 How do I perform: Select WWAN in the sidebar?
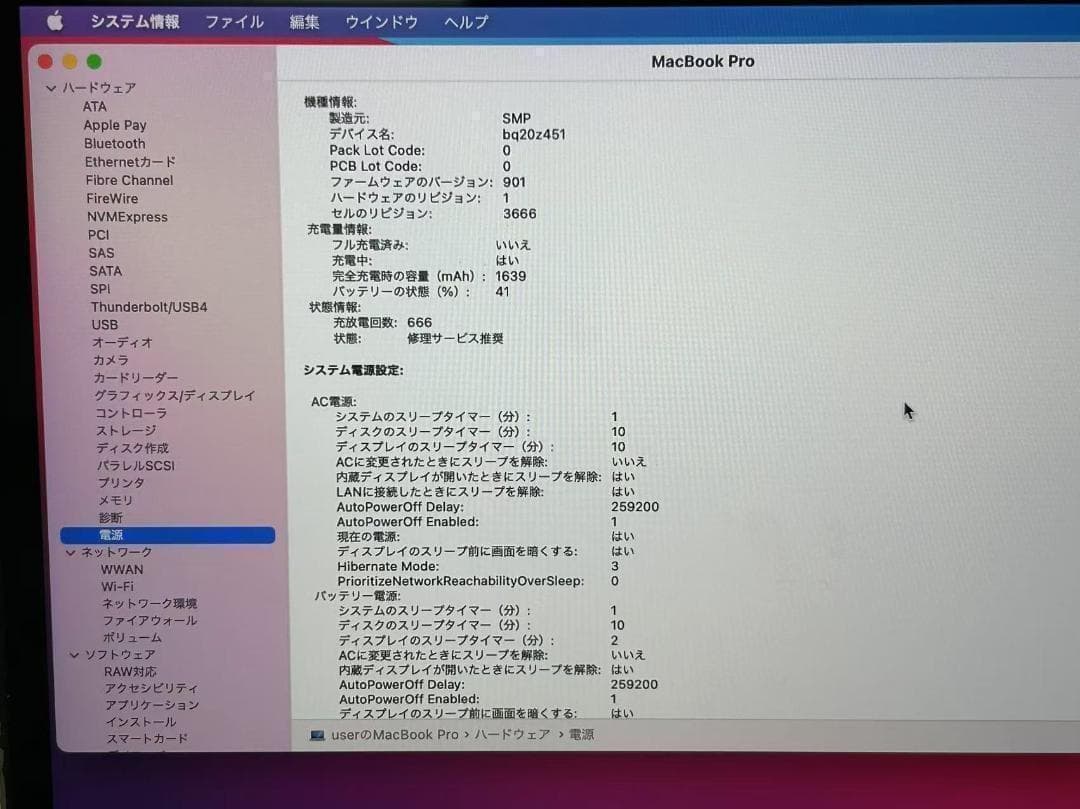(x=122, y=569)
